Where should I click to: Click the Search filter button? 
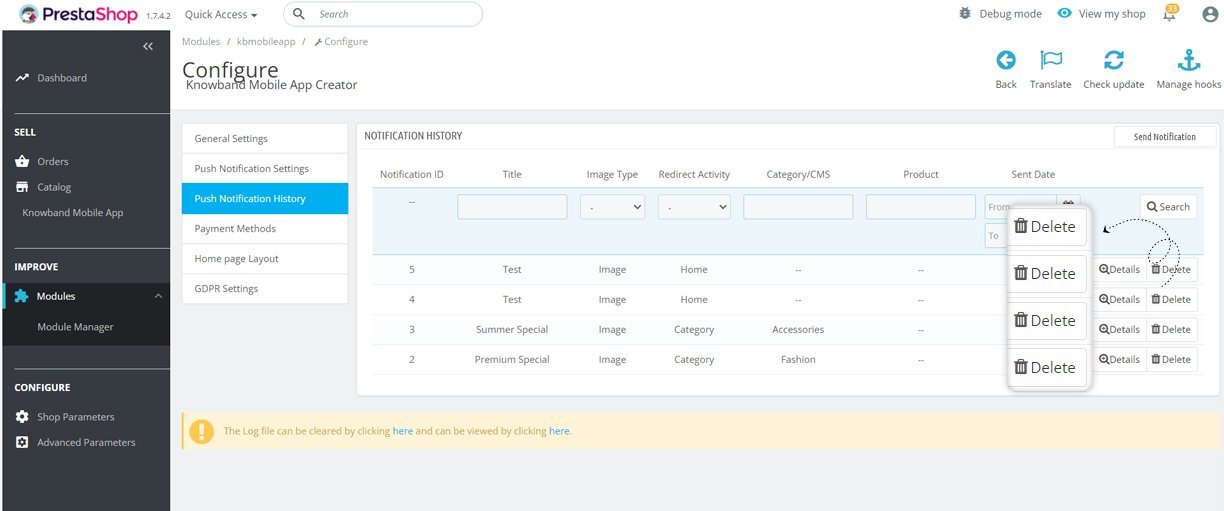click(1168, 207)
